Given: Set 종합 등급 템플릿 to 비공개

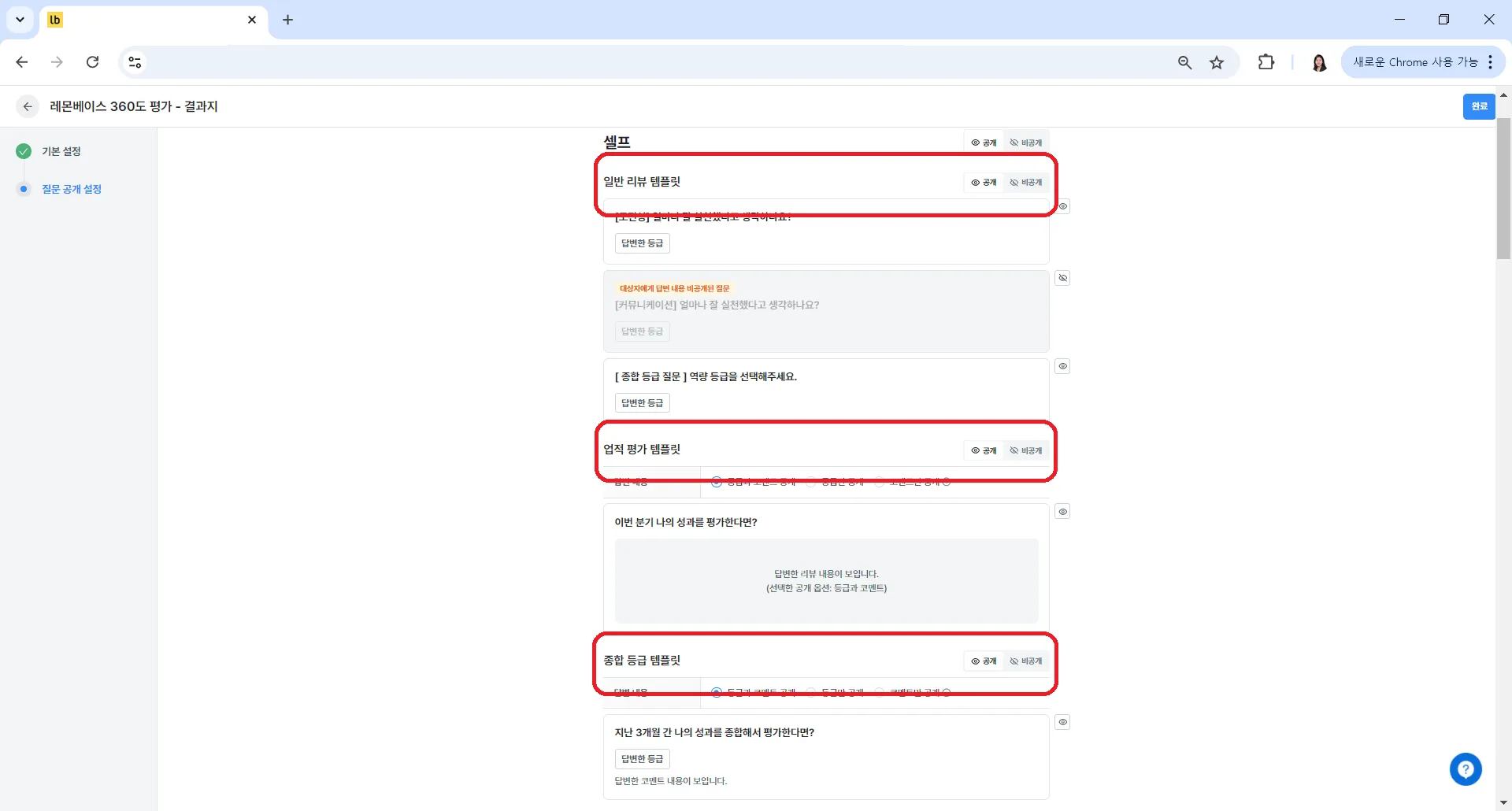Looking at the screenshot, I should [x=1026, y=661].
